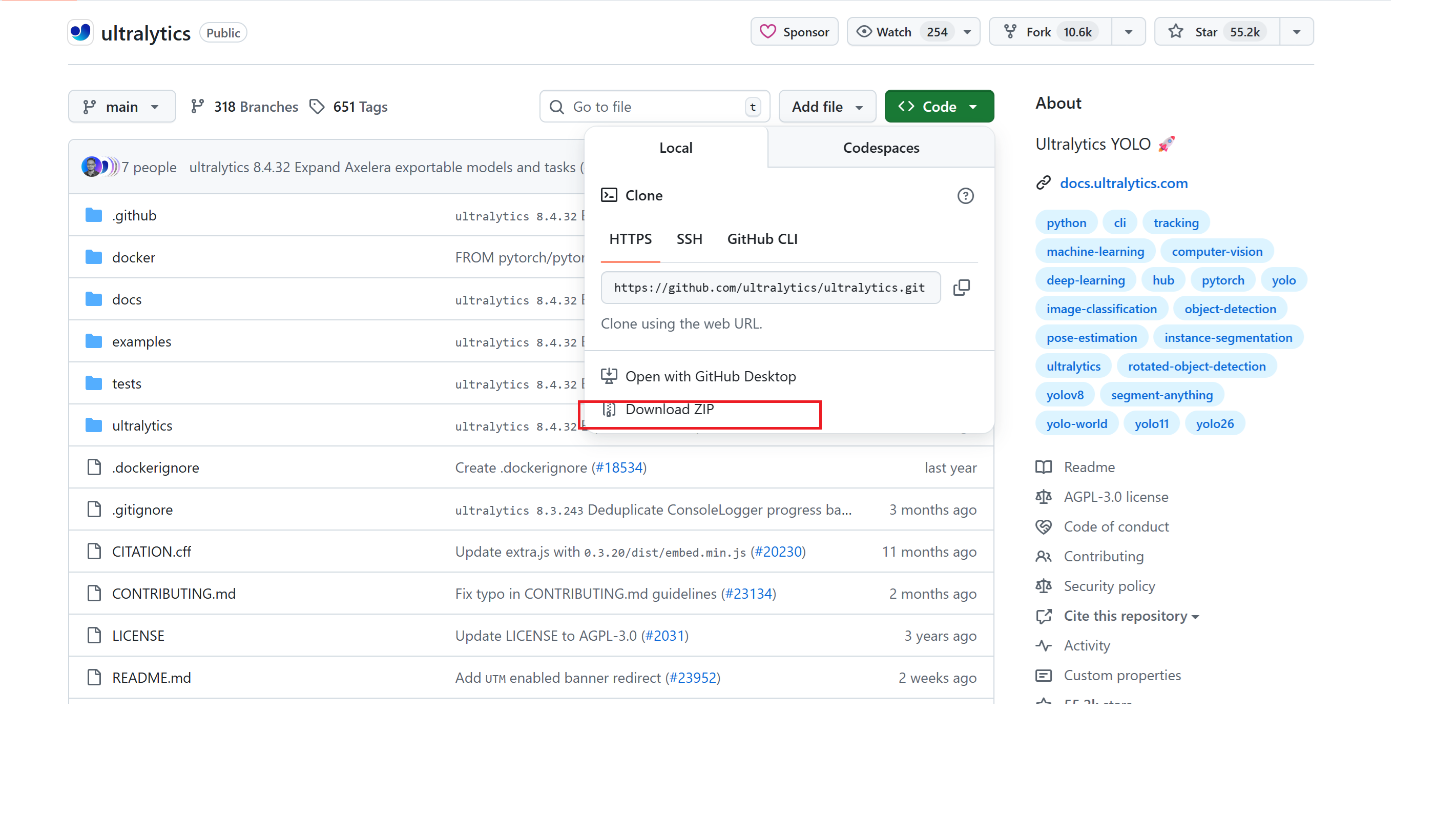The width and height of the screenshot is (1456, 834).
Task: Click the docker folder icon
Action: [x=94, y=257]
